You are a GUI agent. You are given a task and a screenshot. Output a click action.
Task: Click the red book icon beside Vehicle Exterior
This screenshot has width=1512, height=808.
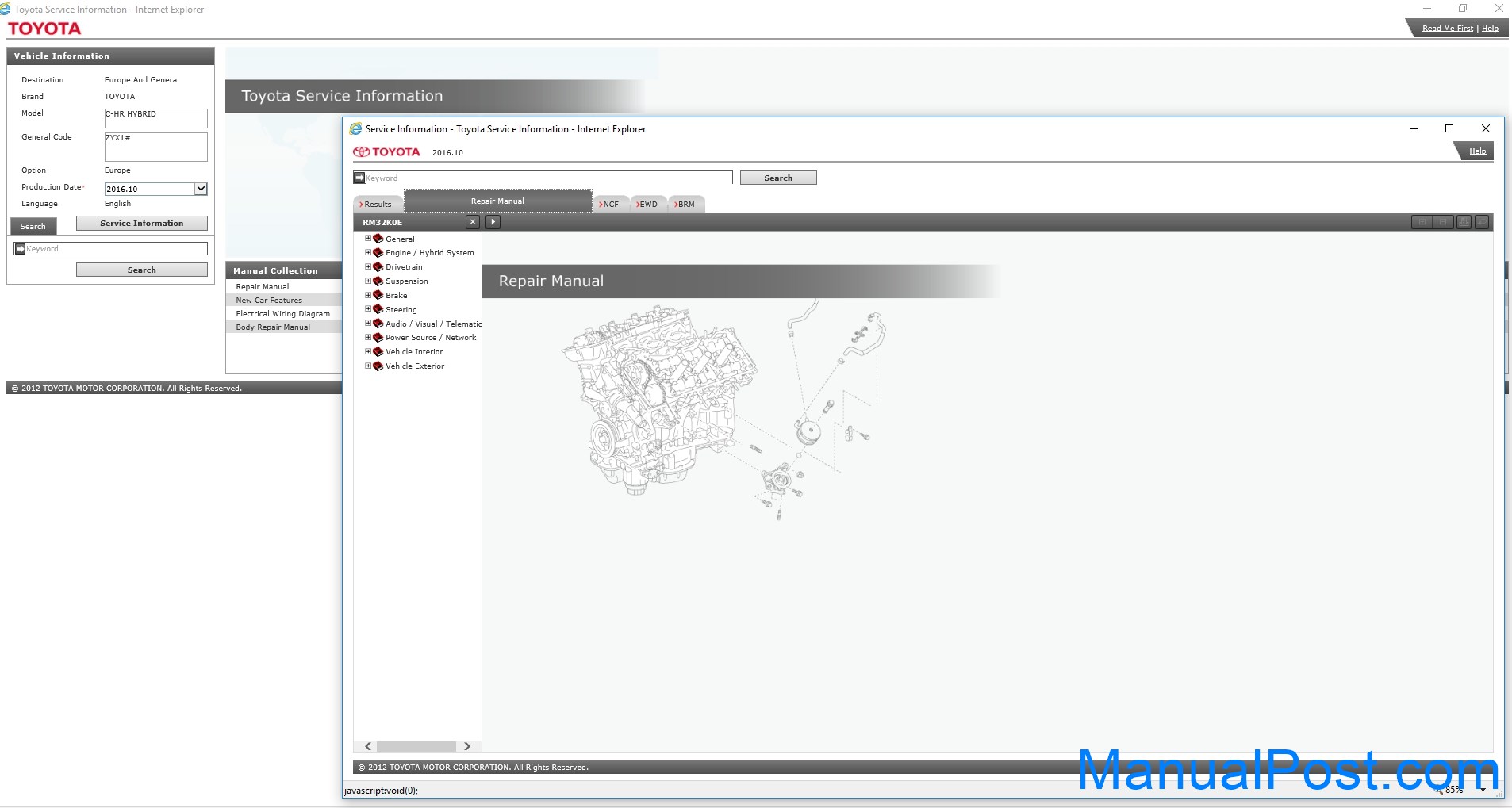(x=378, y=366)
